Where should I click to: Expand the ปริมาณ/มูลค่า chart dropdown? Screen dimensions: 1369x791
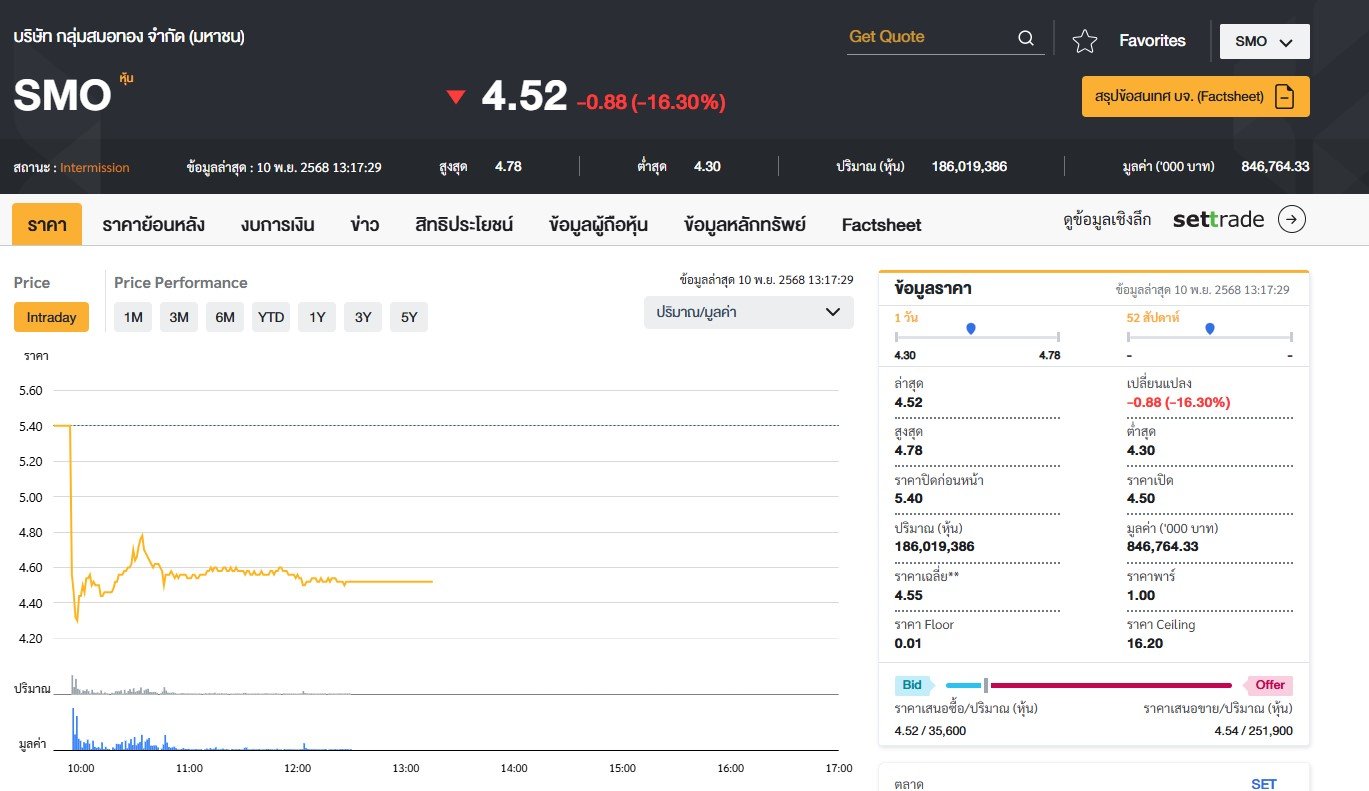[748, 312]
